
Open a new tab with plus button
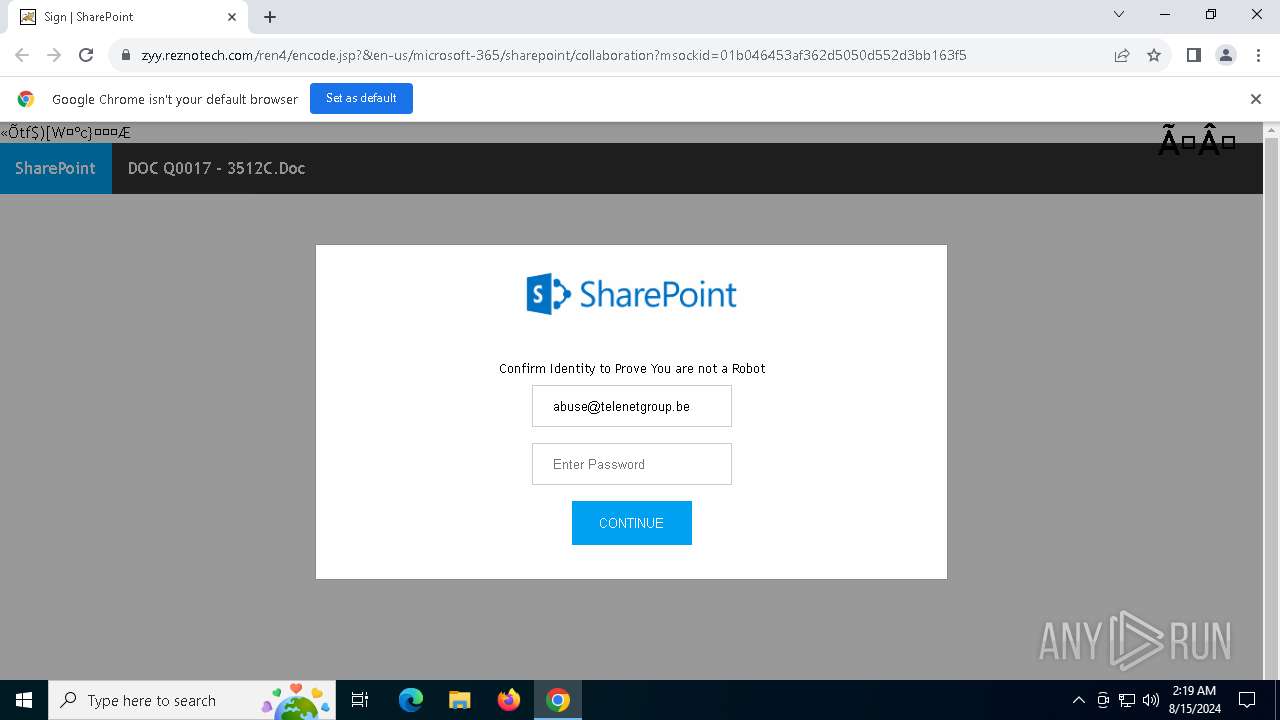point(270,17)
